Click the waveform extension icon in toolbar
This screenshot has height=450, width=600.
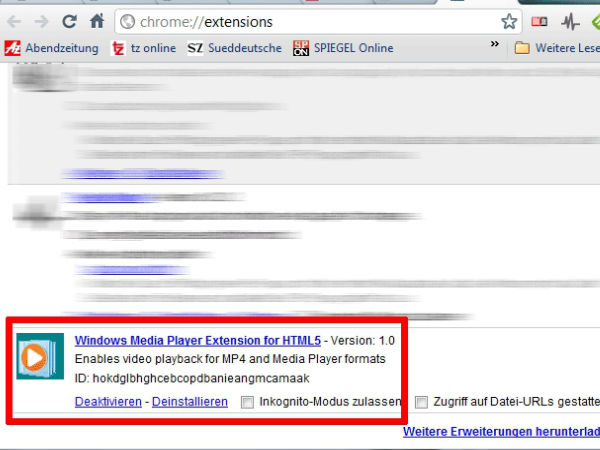[x=569, y=21]
